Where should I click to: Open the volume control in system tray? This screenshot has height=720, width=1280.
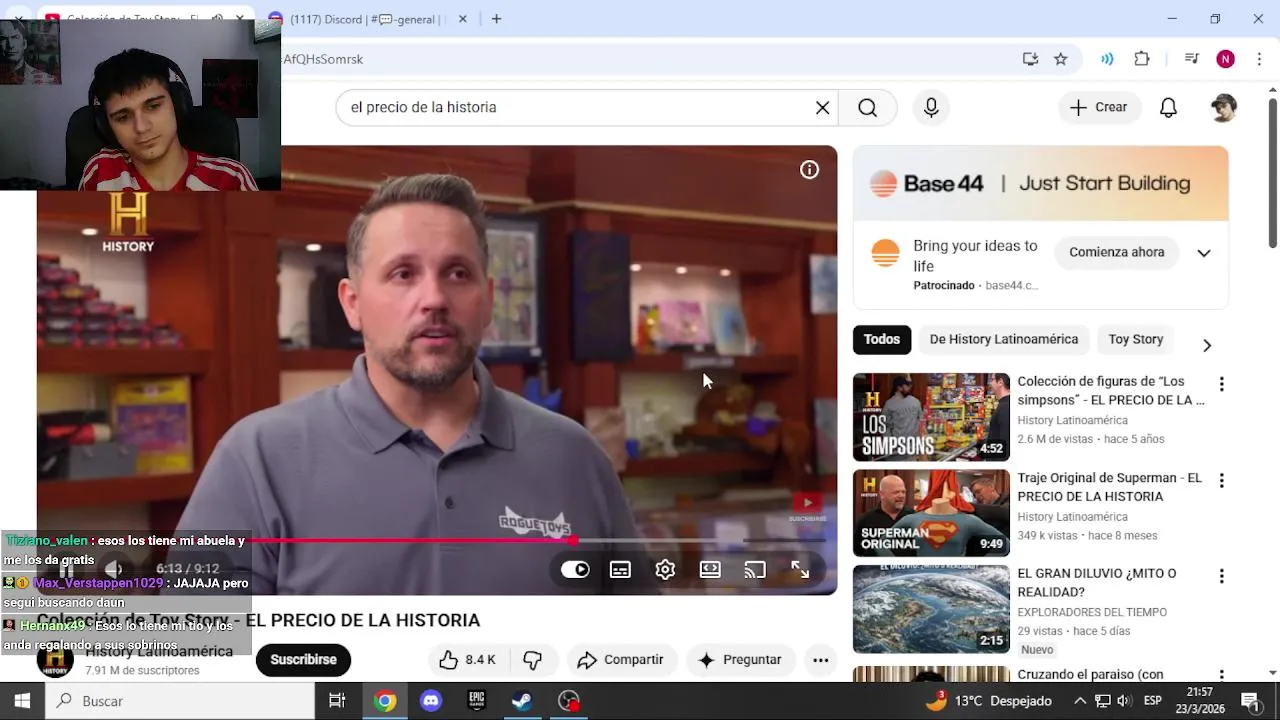(1123, 701)
